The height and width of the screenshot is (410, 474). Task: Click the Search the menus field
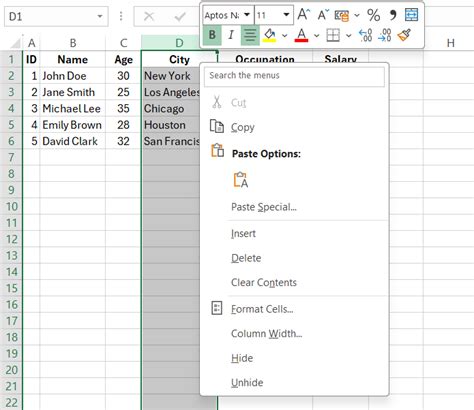(x=294, y=76)
